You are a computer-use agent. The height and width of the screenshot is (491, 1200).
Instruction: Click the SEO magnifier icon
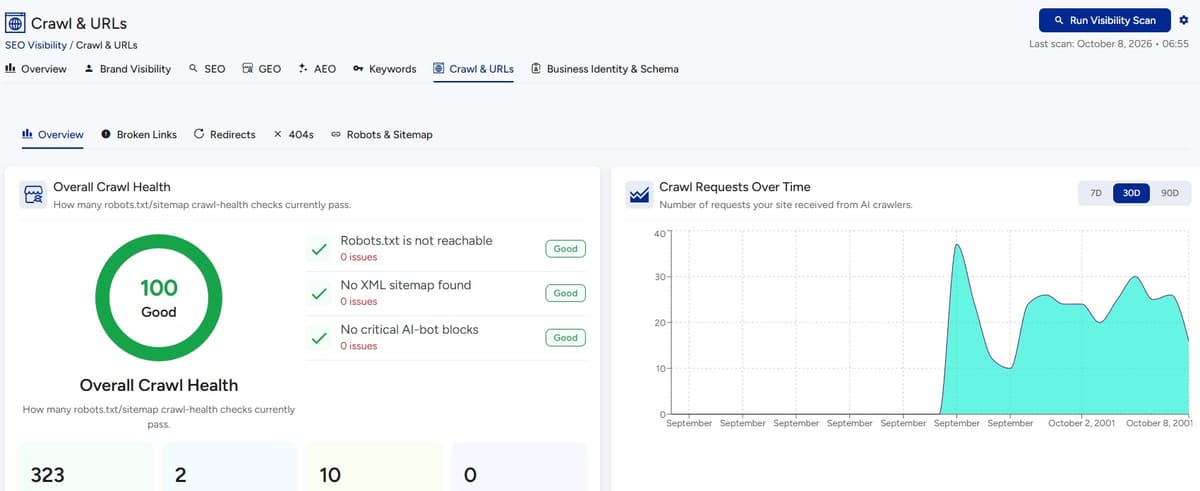(x=193, y=69)
